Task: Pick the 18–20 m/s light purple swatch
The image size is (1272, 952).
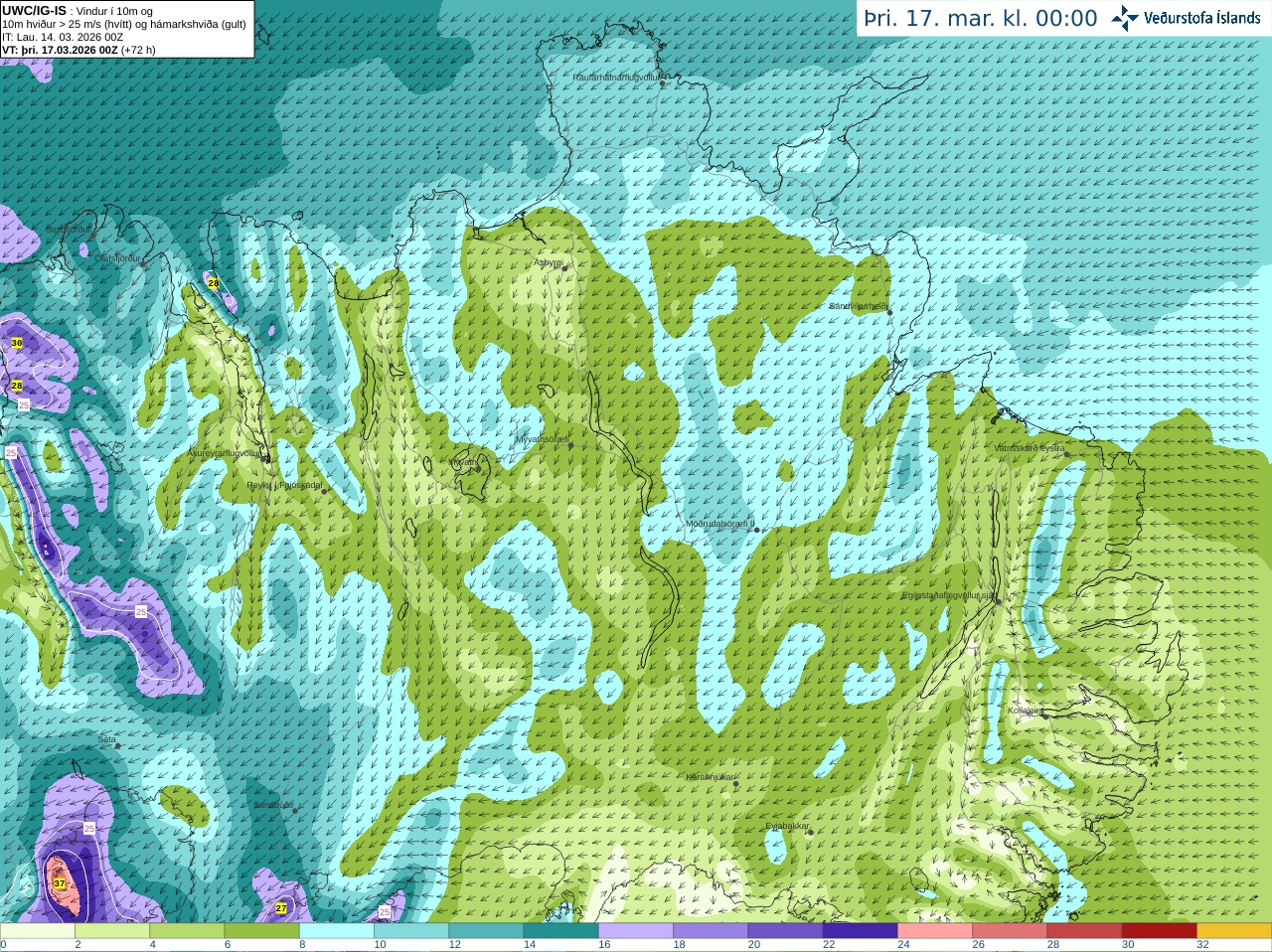Action: click(x=711, y=931)
